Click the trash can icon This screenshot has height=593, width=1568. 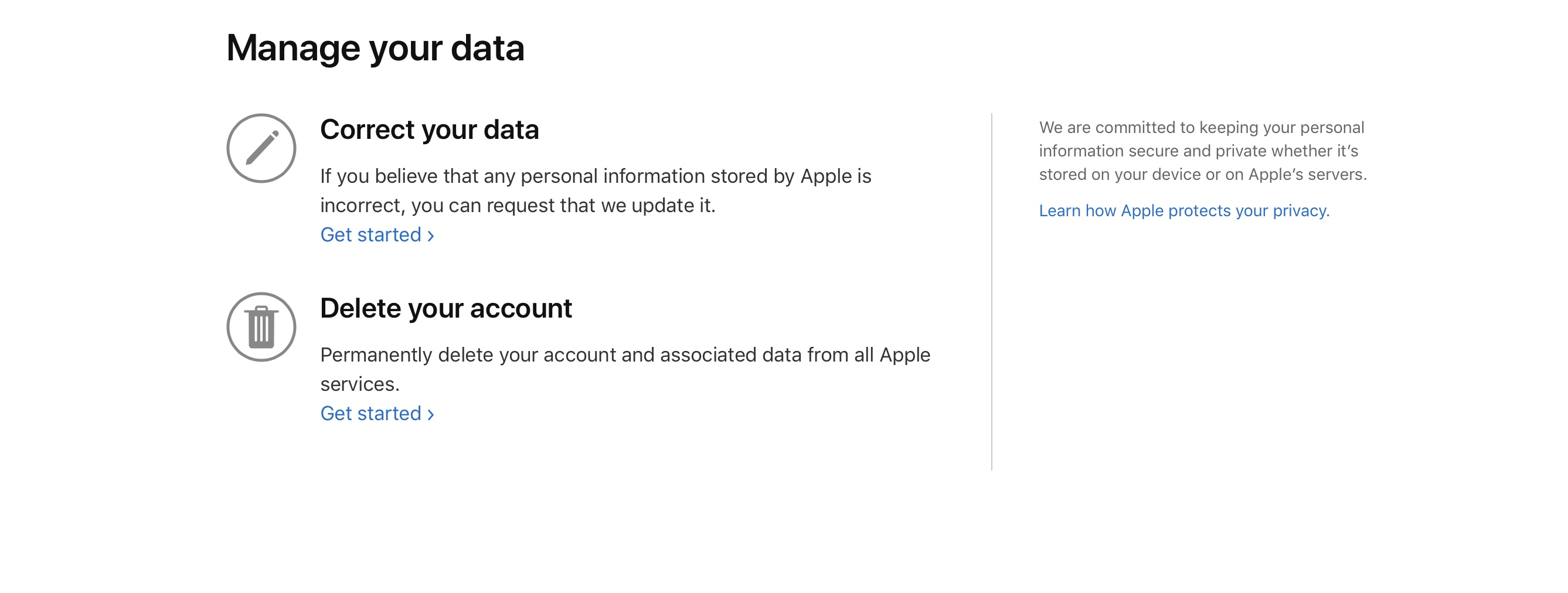coord(261,326)
